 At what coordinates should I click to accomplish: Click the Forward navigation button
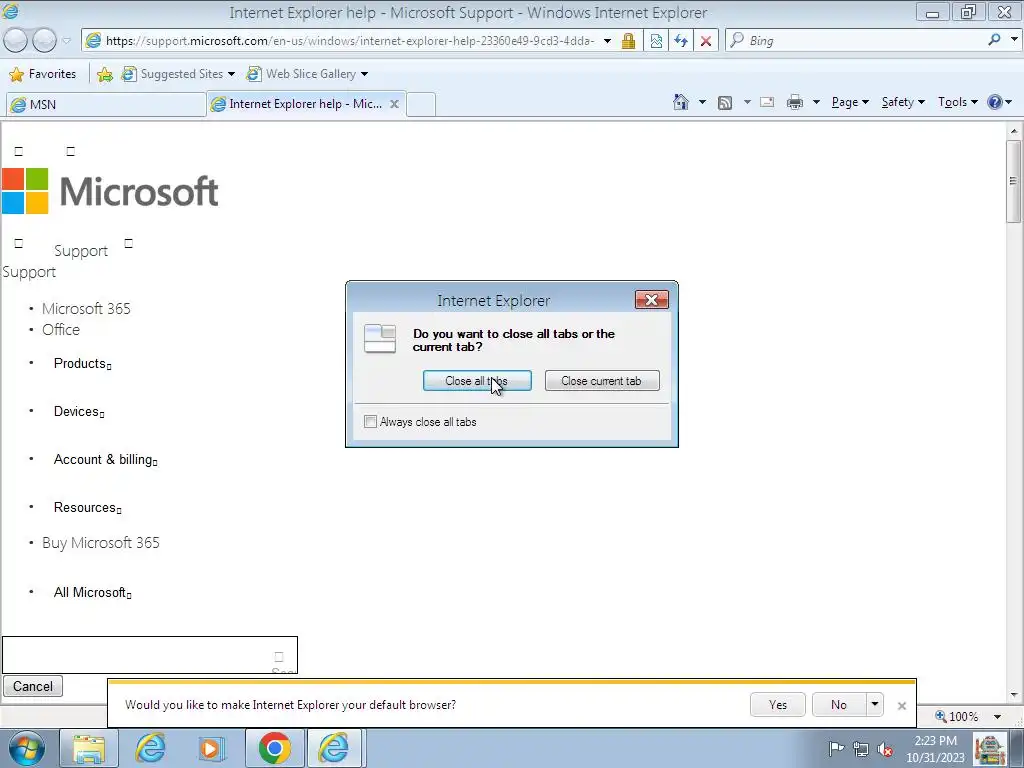[44, 40]
